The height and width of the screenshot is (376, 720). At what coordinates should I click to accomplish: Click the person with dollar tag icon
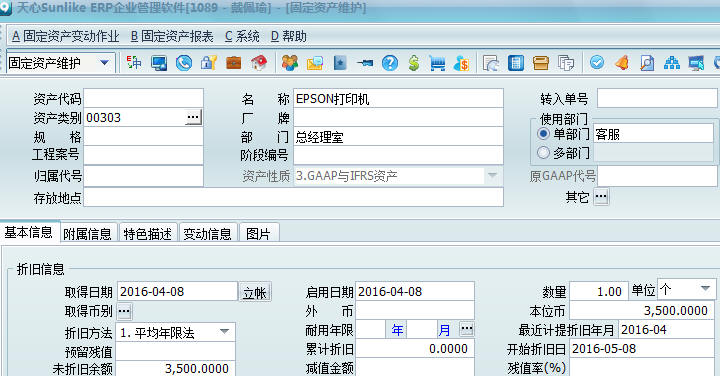461,63
